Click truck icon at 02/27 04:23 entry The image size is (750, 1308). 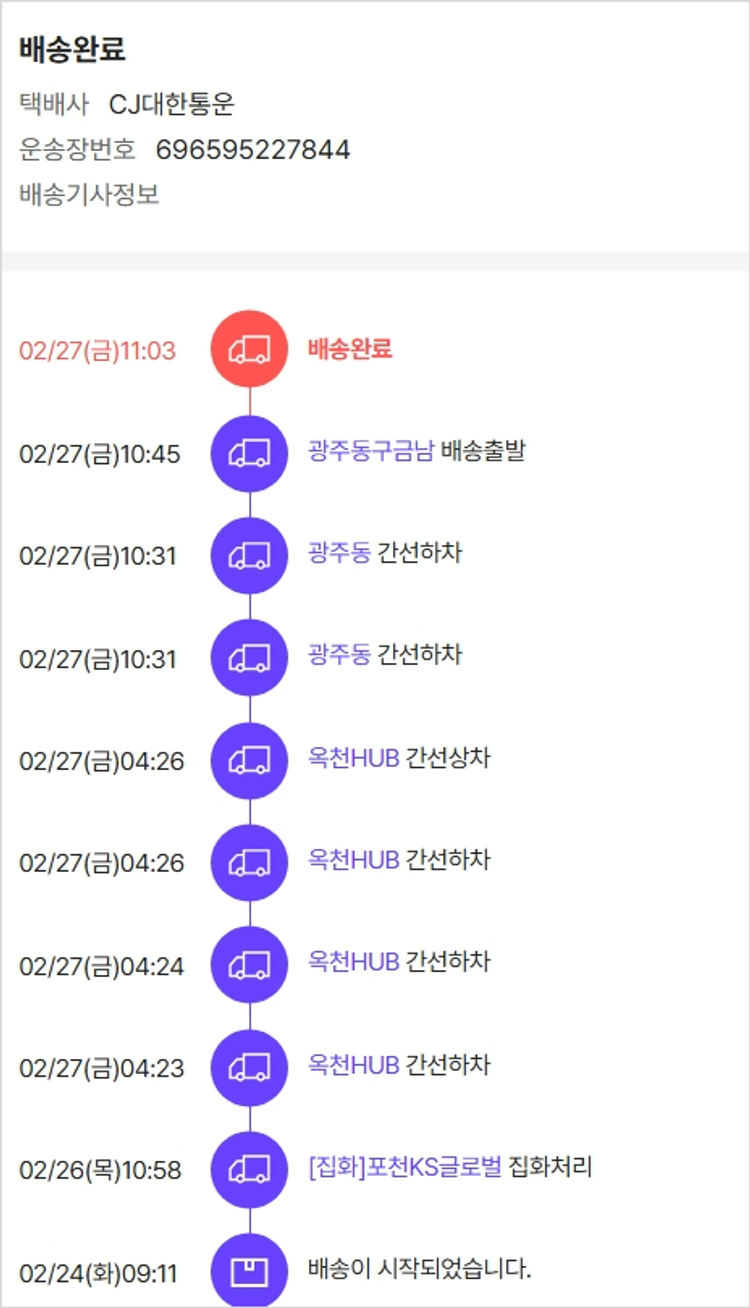(x=249, y=1067)
